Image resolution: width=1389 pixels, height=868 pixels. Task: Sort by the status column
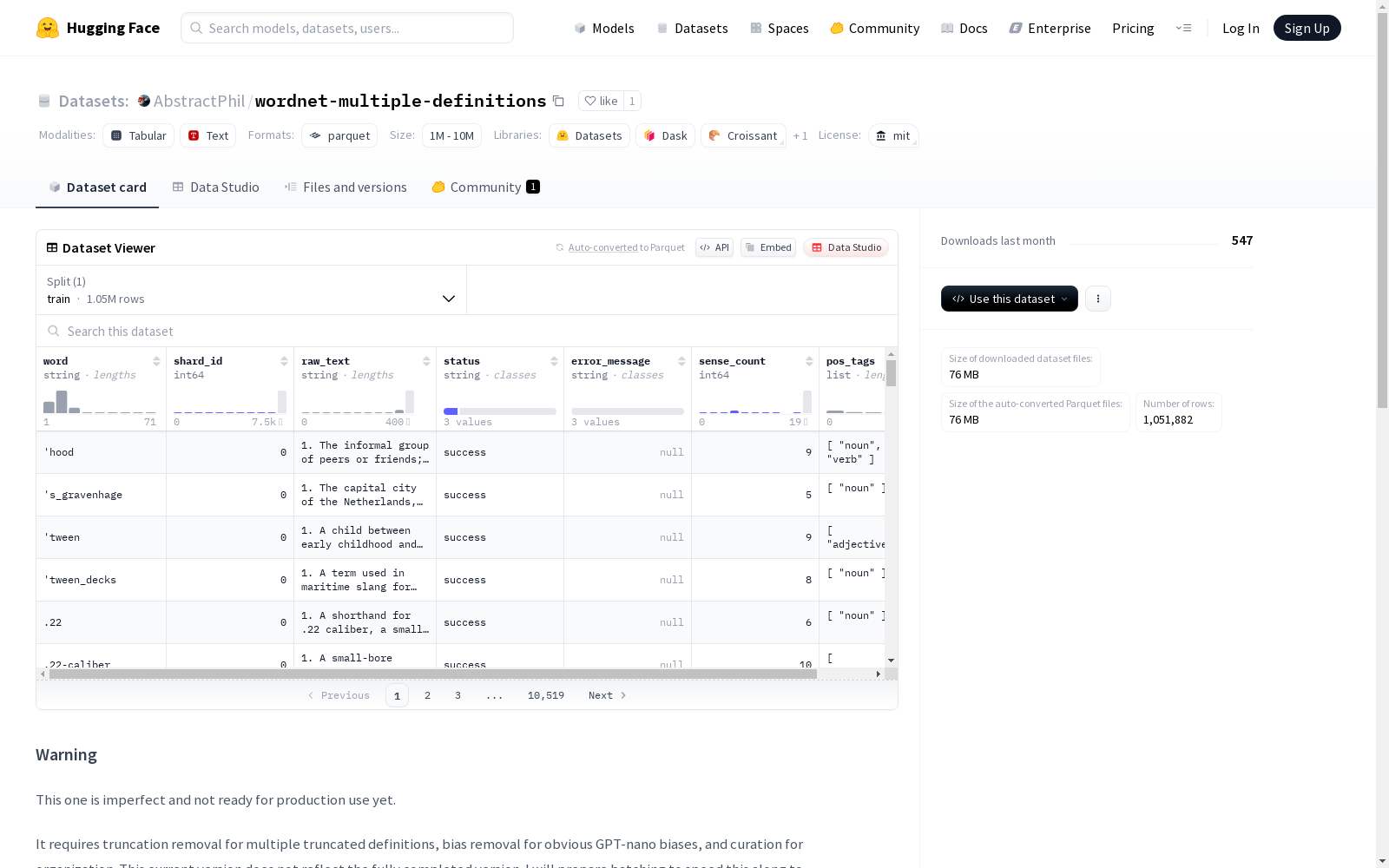(x=554, y=361)
